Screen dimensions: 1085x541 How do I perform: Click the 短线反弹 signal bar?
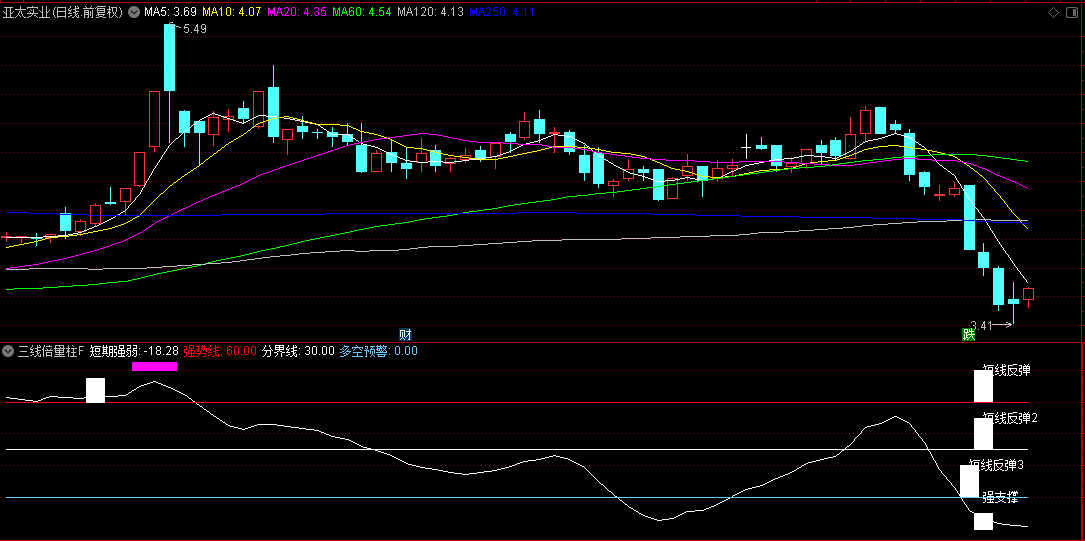click(x=984, y=386)
